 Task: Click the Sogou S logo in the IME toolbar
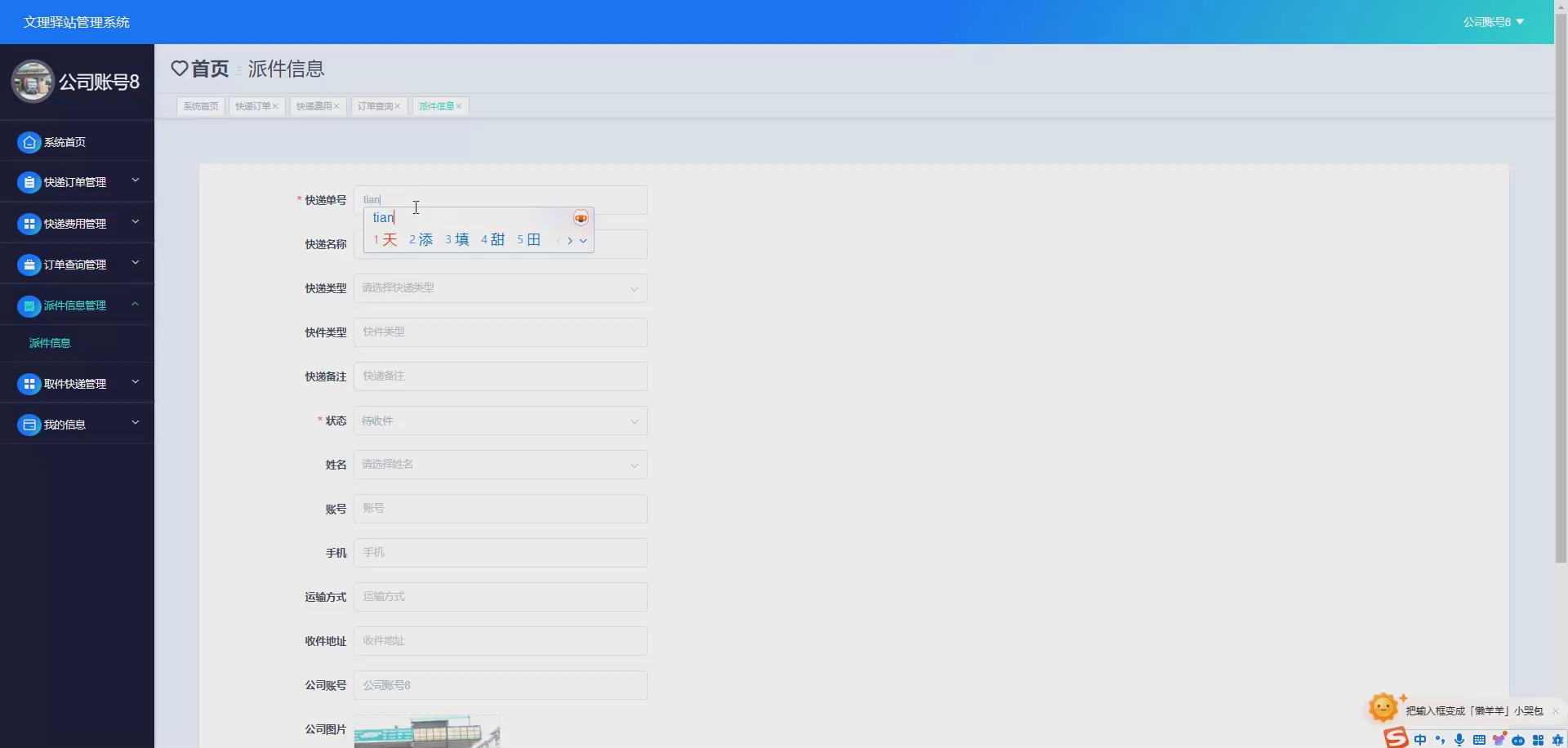coord(1396,737)
